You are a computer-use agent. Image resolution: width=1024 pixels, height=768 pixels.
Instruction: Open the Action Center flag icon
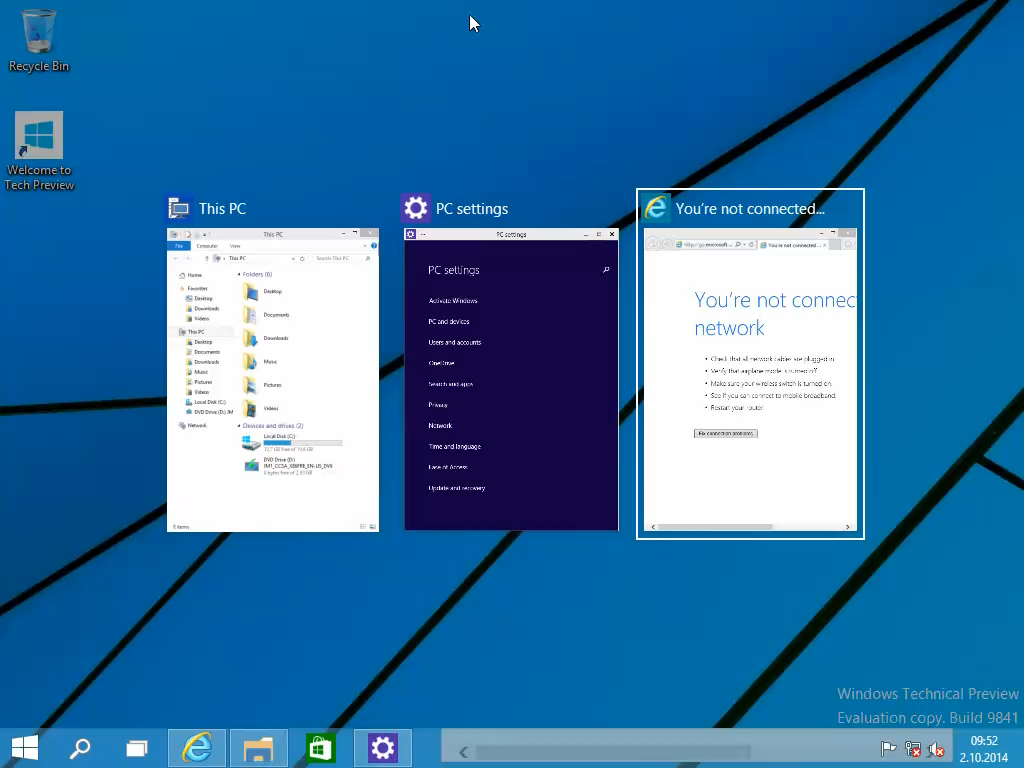point(888,748)
